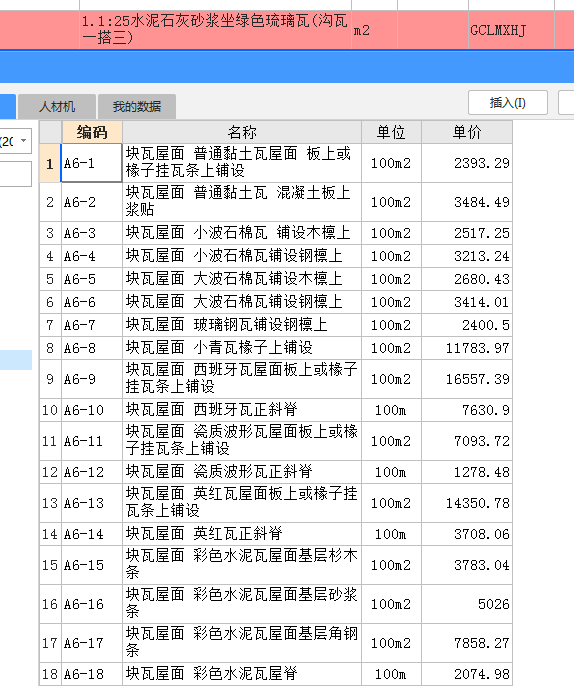Click name 大波石棉瓦铺设木檩上
Image resolution: width=574 pixels, height=686 pixels.
(x=242, y=279)
